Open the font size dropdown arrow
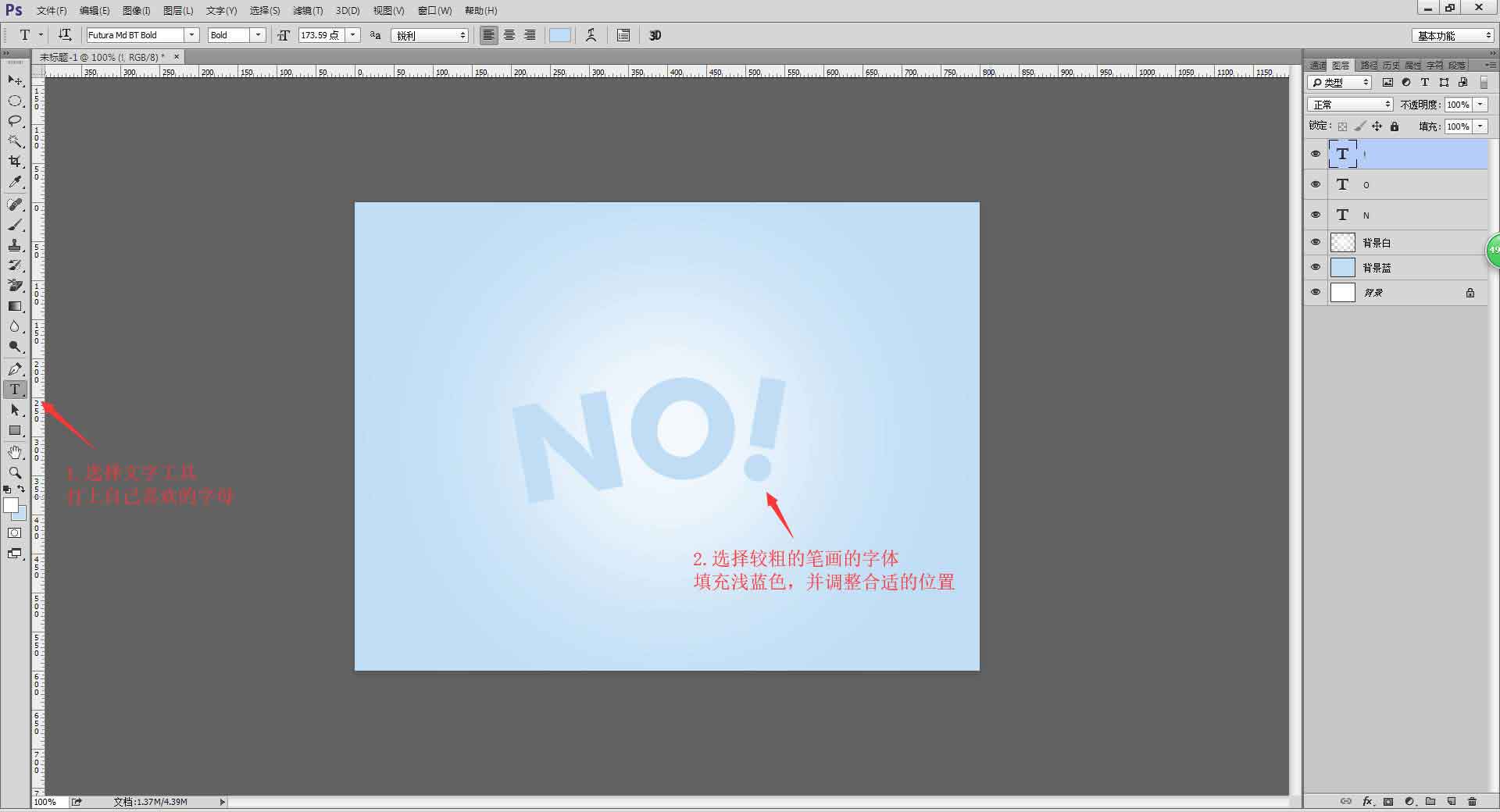This screenshot has height=812, width=1500. click(x=353, y=35)
